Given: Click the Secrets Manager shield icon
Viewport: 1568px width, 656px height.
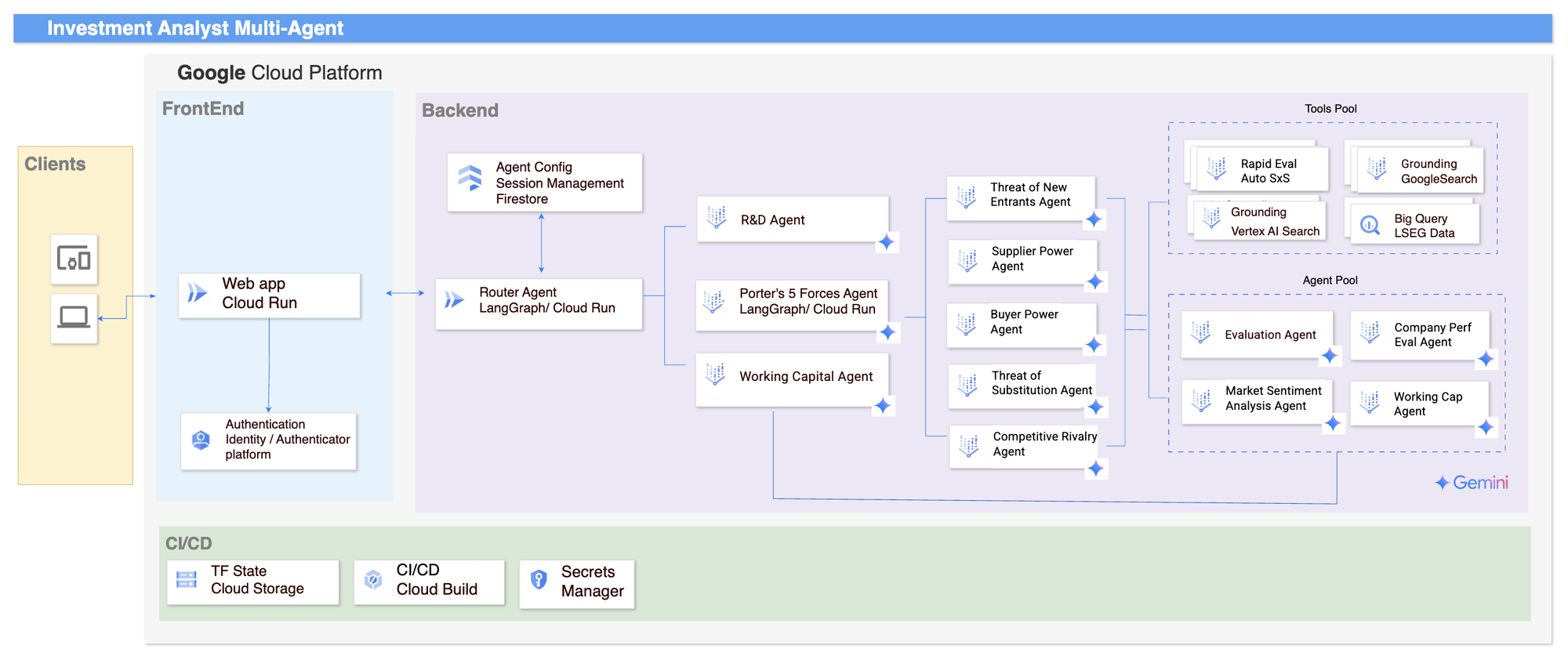Looking at the screenshot, I should click(539, 580).
